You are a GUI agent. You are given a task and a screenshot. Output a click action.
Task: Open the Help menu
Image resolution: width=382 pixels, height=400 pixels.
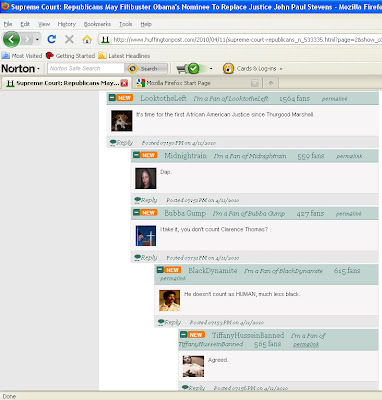pyautogui.click(x=146, y=24)
